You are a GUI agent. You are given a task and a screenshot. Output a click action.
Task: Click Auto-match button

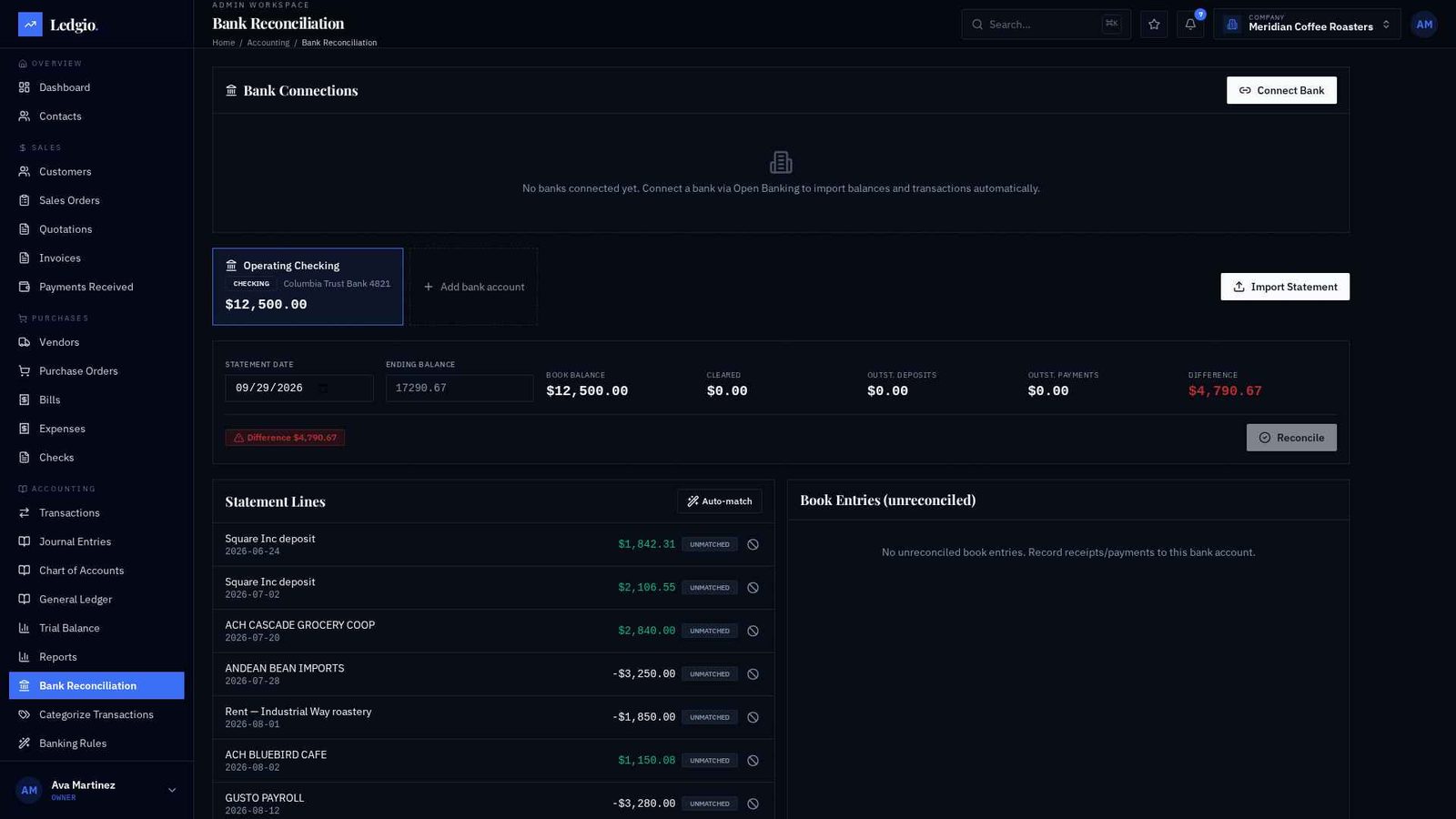click(719, 501)
